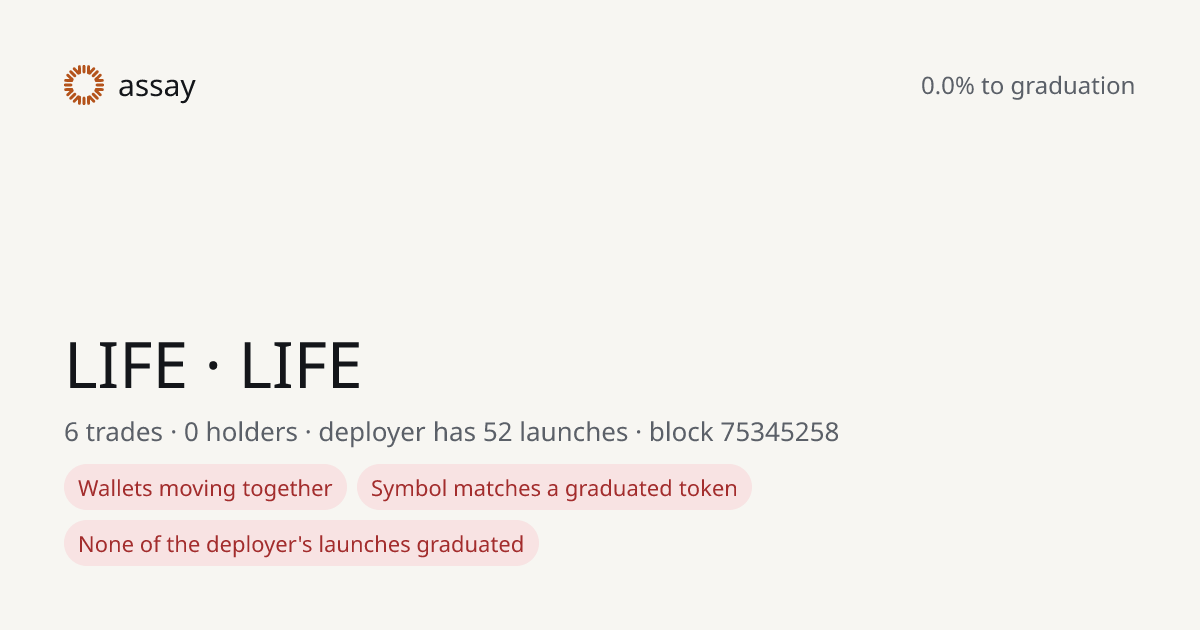
Task: Open the 'block 75345258' stat
Action: pyautogui.click(x=744, y=432)
